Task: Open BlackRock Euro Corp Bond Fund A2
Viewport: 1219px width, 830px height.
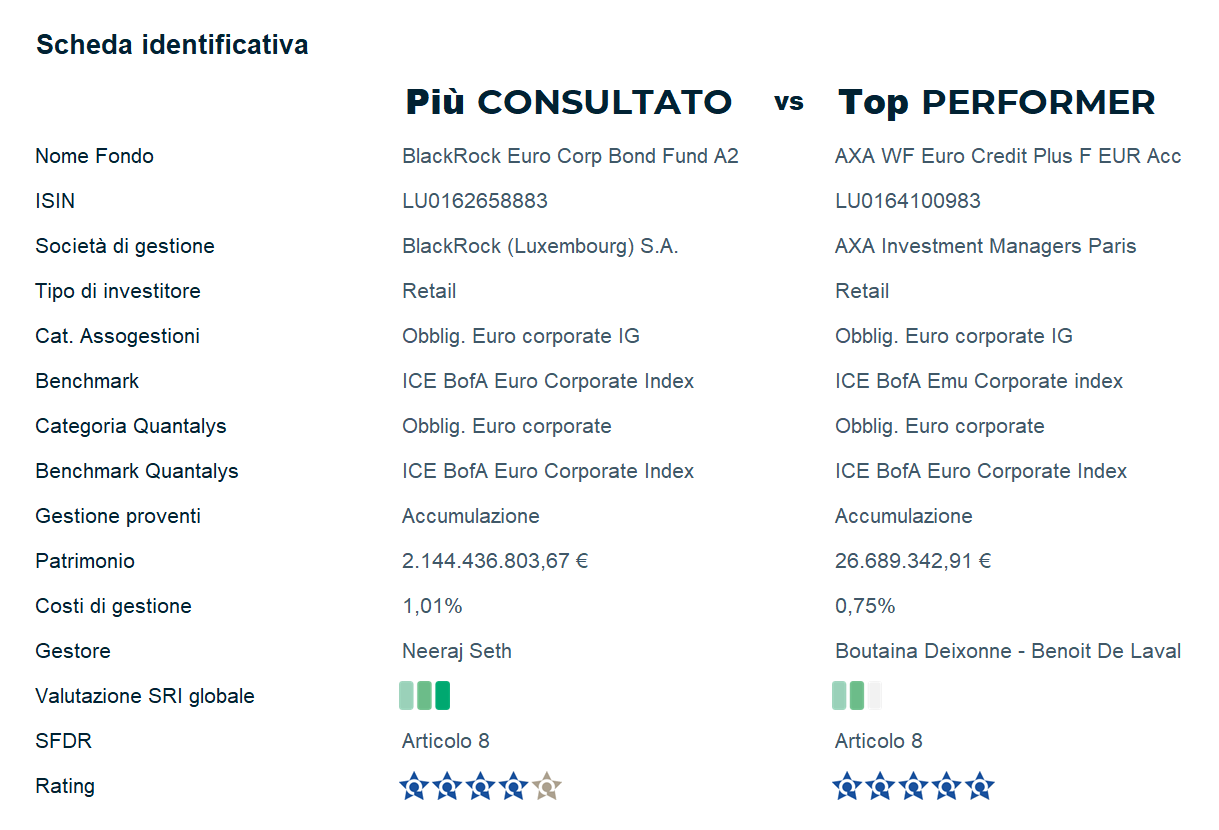Action: [x=570, y=156]
